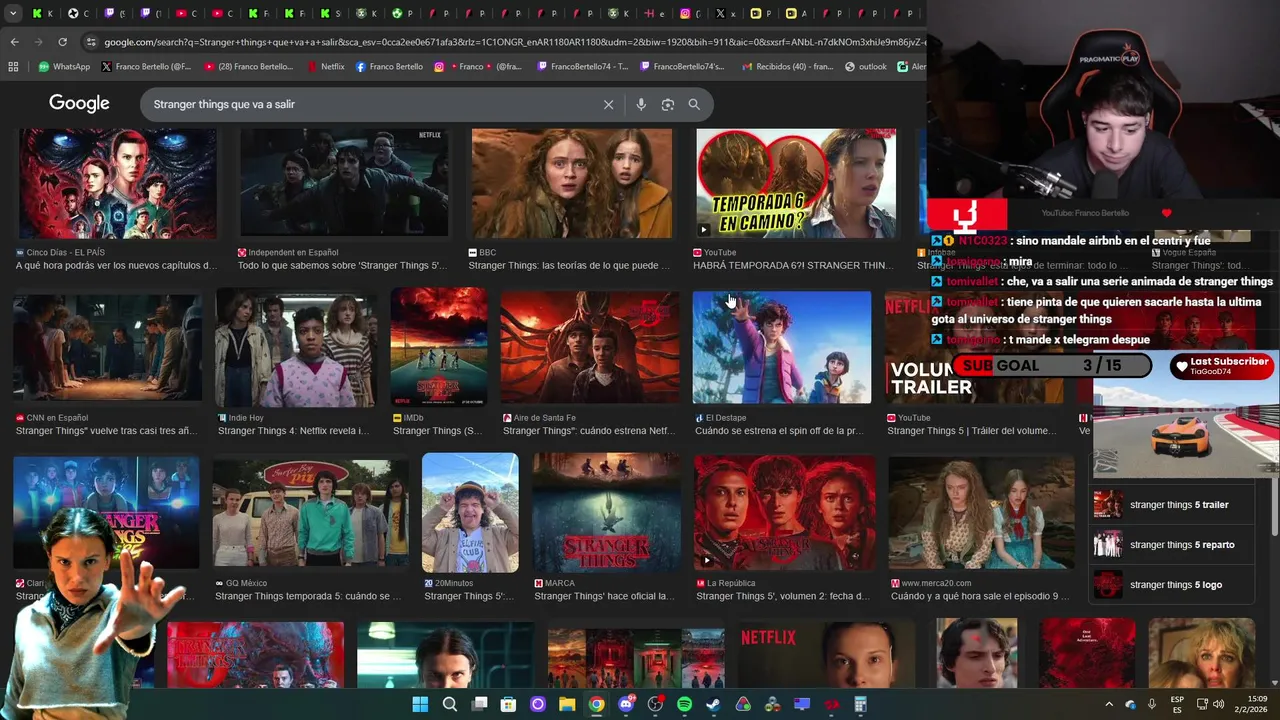Open 'Todo lo que sabemos sobre Stranger Things 5' link

click(x=343, y=266)
